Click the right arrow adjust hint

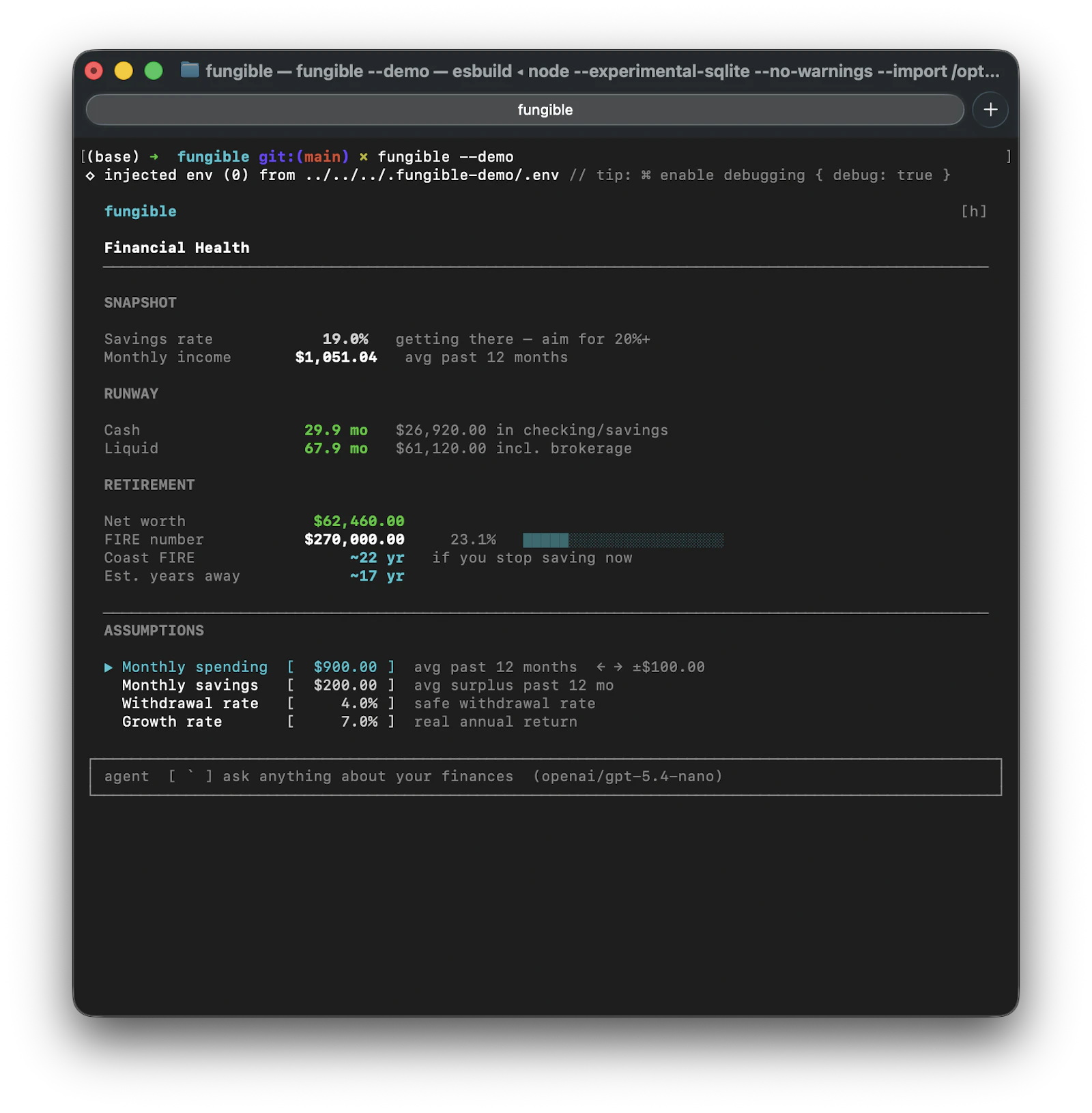tap(618, 667)
